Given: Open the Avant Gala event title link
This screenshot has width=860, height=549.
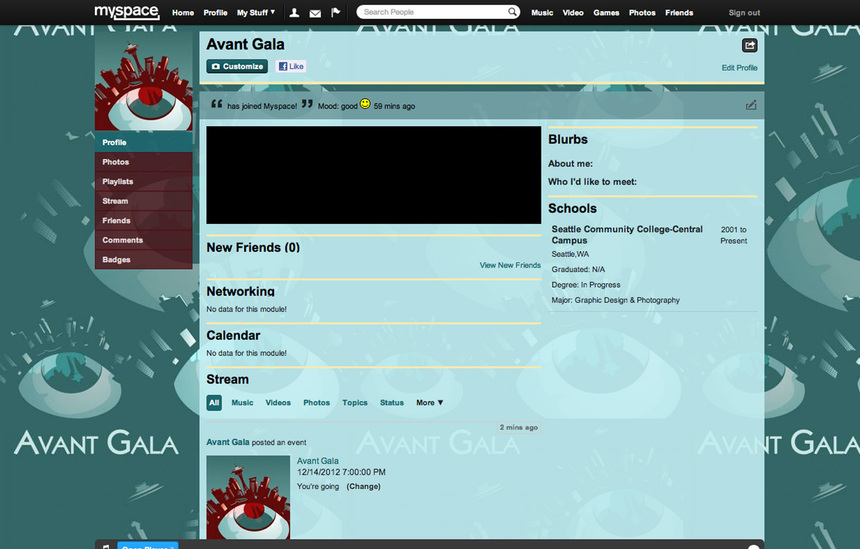Looking at the screenshot, I should click(x=318, y=461).
